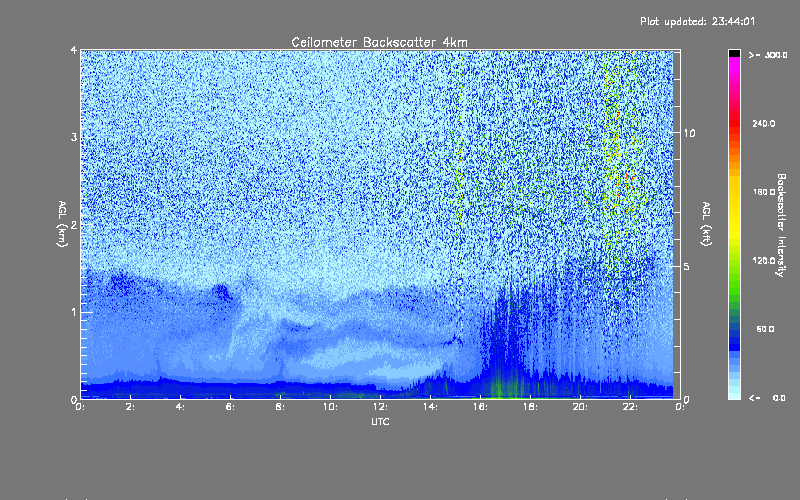Click the "6:" hour tick on UTC axis
Image resolution: width=800 pixels, height=500 pixels.
(x=230, y=407)
